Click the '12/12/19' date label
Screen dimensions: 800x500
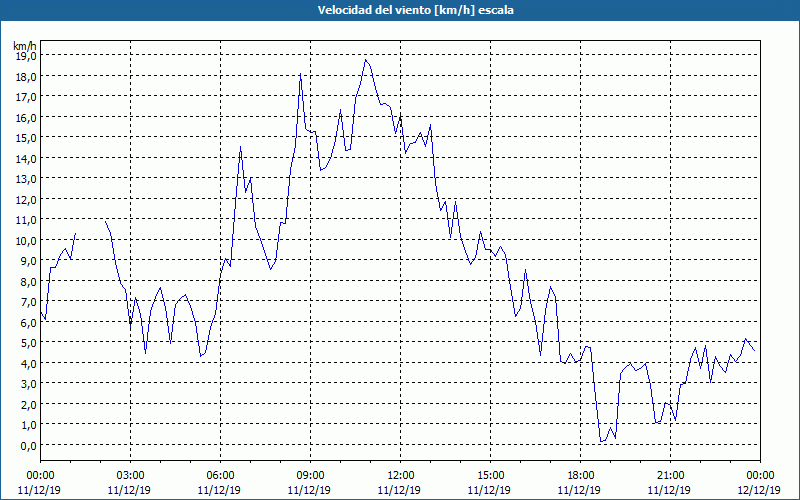759,490
